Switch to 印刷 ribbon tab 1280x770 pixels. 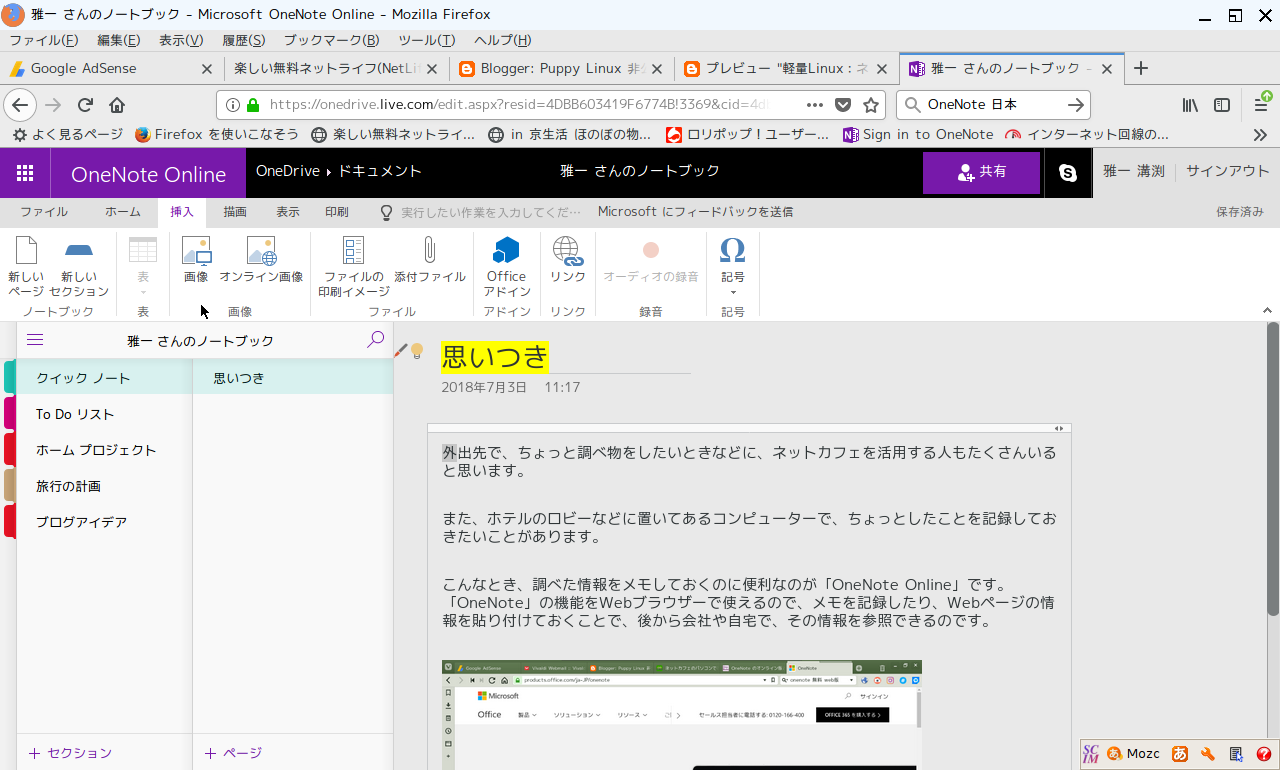tap(337, 212)
